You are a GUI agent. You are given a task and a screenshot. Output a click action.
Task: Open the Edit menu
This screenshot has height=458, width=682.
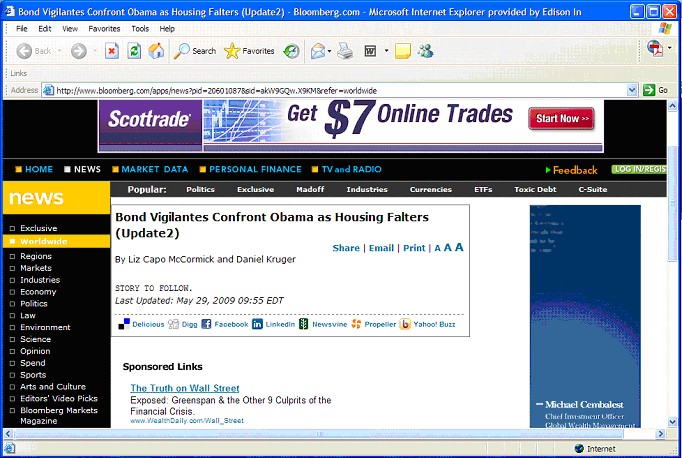point(45,29)
